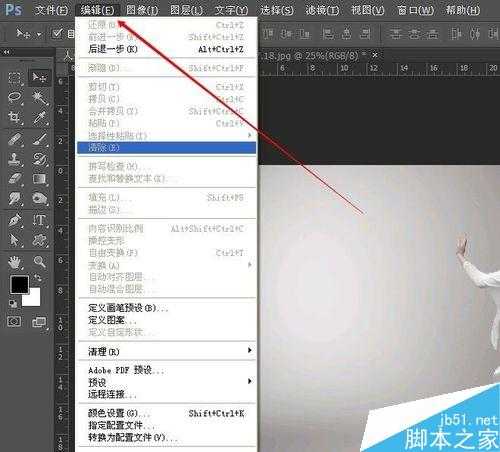
Task: Activate the Horizontal Type tool
Action: (x=40, y=220)
